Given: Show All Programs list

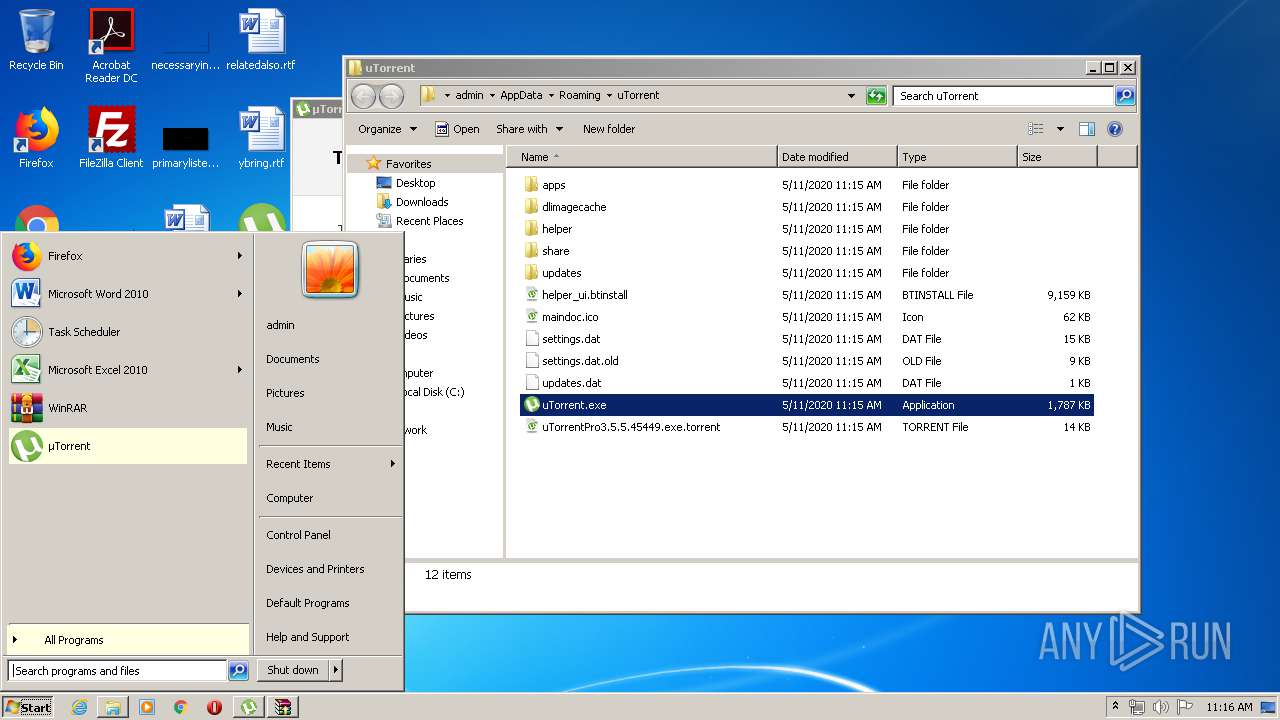Looking at the screenshot, I should pyautogui.click(x=127, y=640).
